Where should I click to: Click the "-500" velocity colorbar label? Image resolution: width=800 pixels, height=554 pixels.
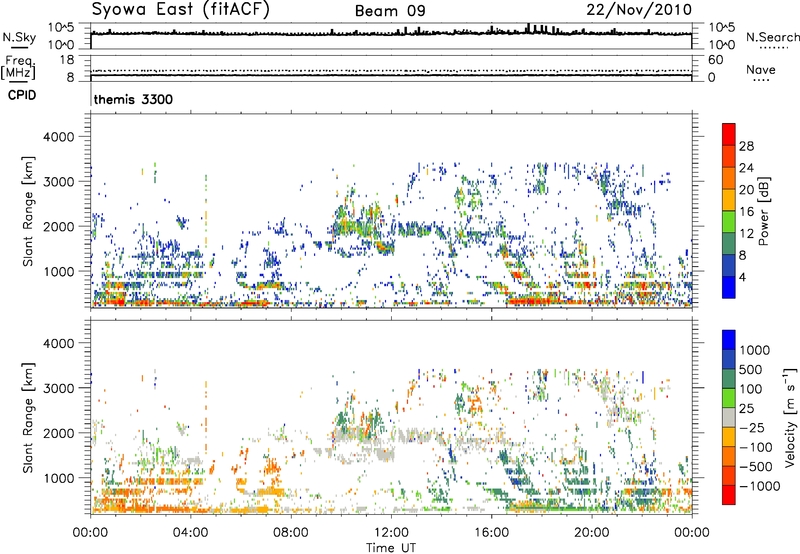click(x=755, y=466)
